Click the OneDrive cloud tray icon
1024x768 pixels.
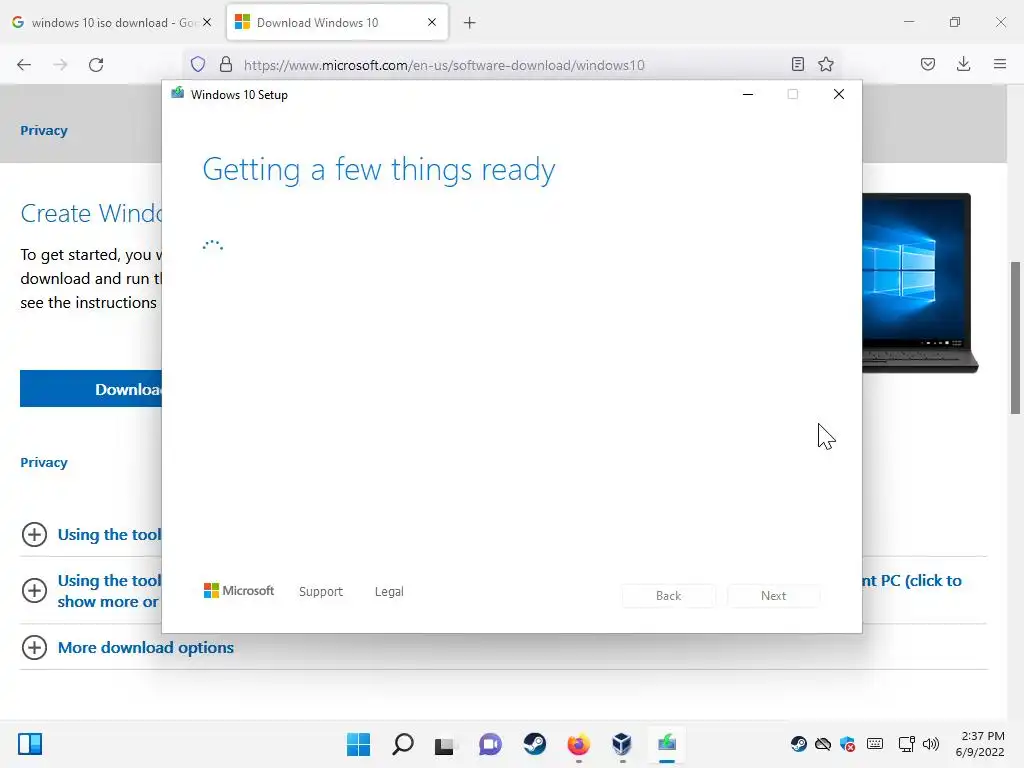(823, 744)
